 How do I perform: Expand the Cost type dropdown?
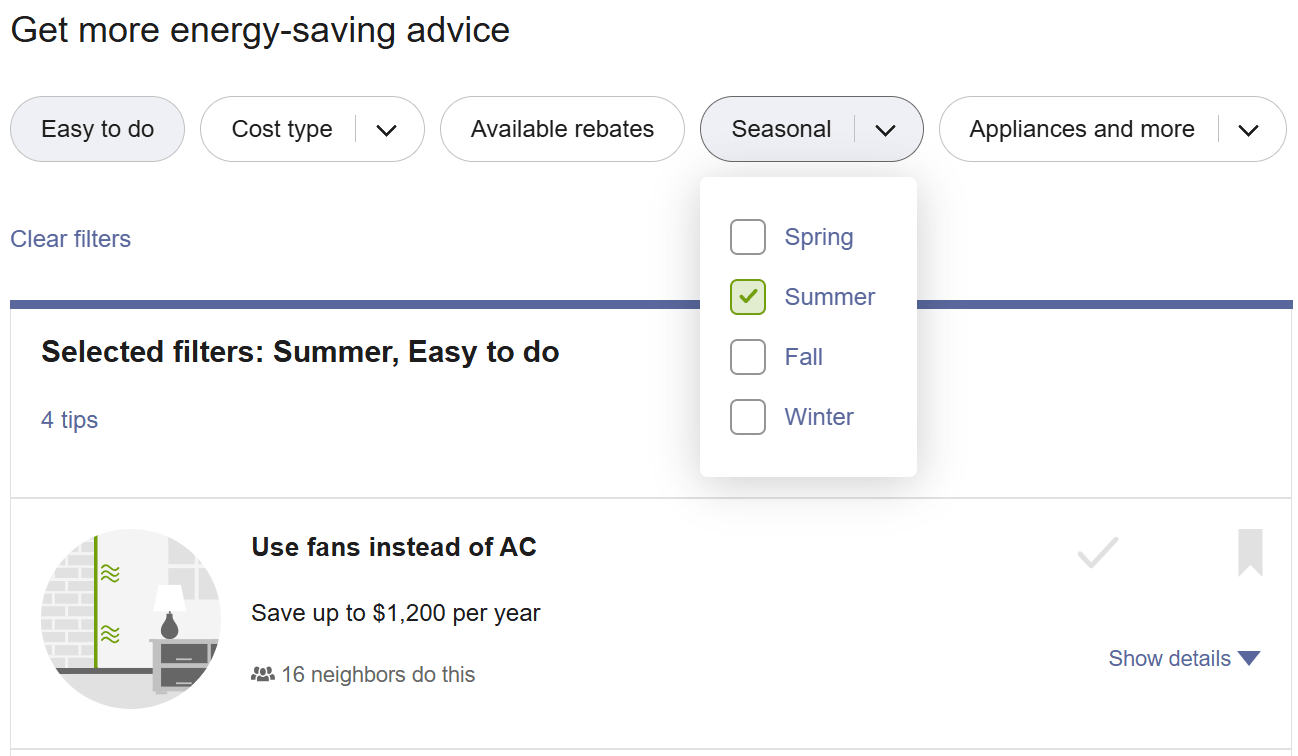pyautogui.click(x=388, y=129)
